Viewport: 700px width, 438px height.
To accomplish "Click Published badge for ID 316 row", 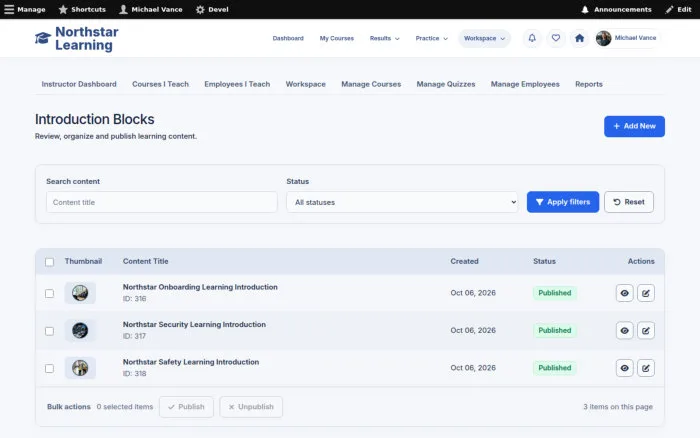I will tap(554, 293).
